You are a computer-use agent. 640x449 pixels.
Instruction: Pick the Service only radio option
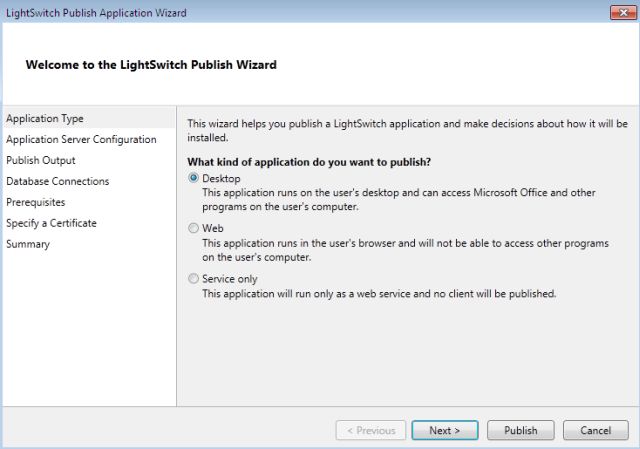click(194, 279)
